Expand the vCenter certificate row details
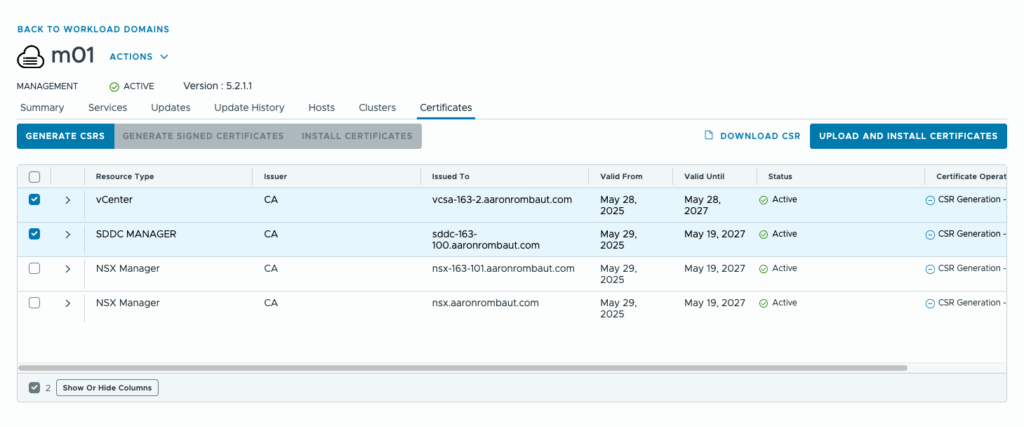 [x=68, y=200]
